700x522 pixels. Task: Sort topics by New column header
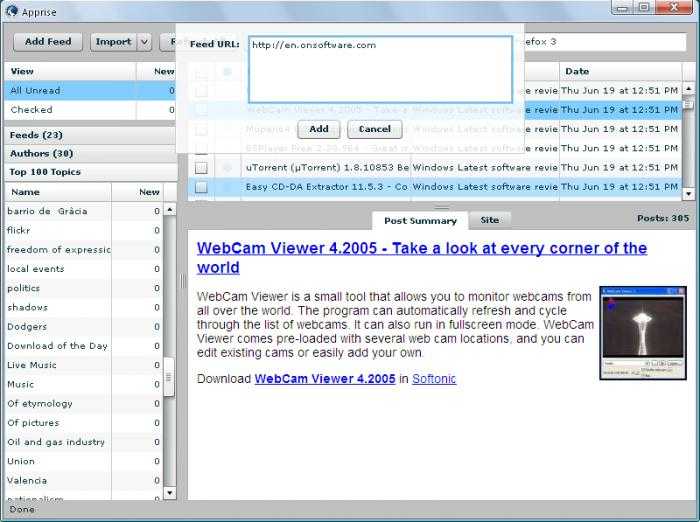138,192
